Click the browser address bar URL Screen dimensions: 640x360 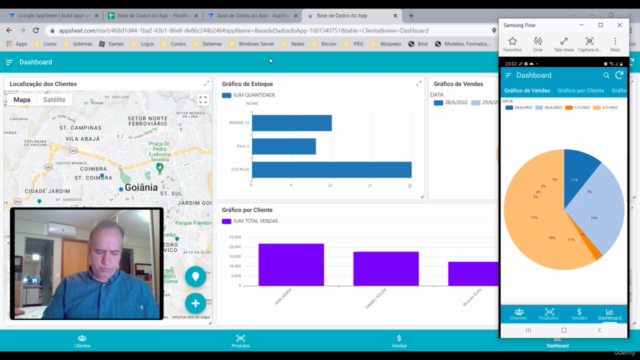click(x=243, y=31)
